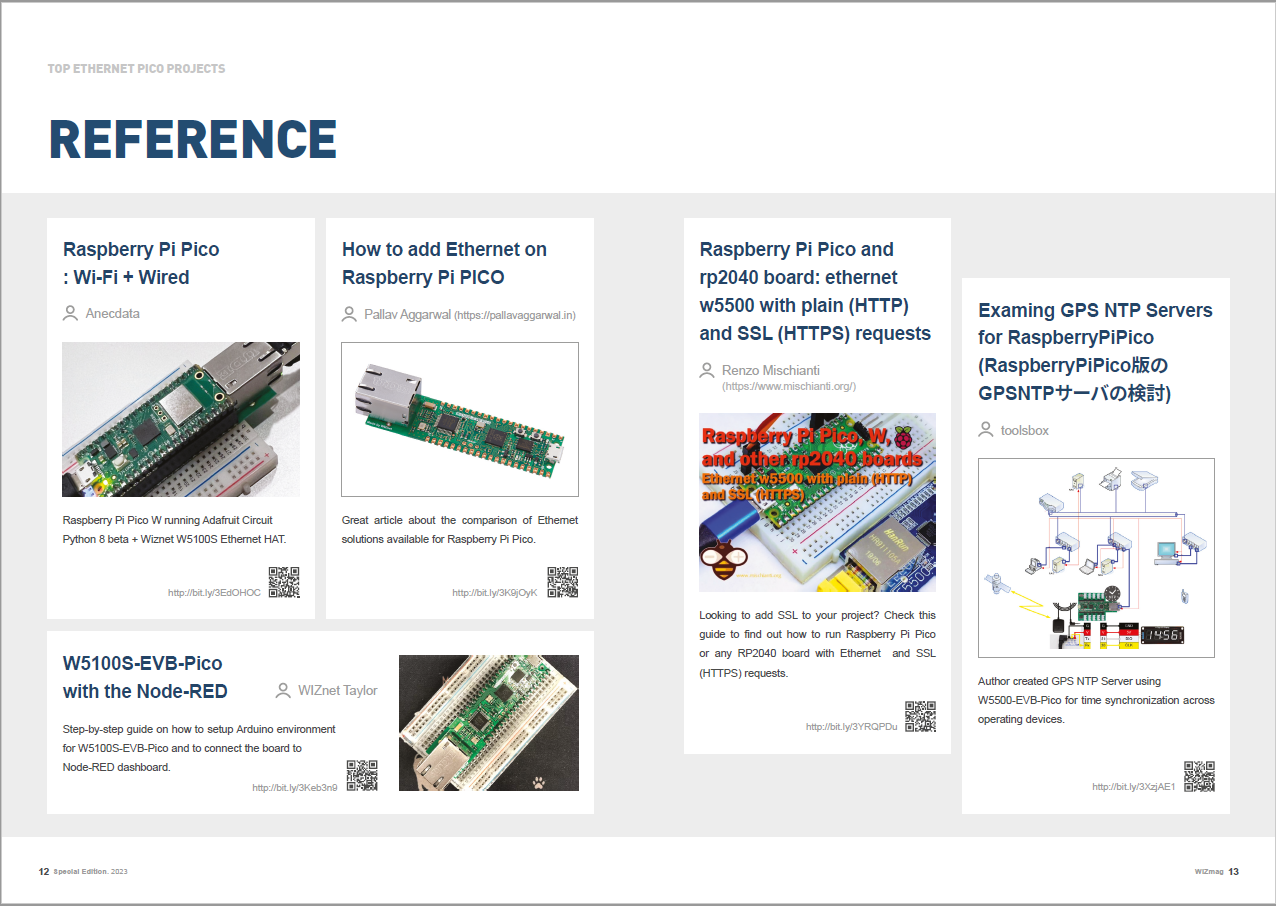Click 'W5100S-EVB-Pico with the Node-RED' title
Image resolution: width=1276 pixels, height=906 pixels.
145,677
